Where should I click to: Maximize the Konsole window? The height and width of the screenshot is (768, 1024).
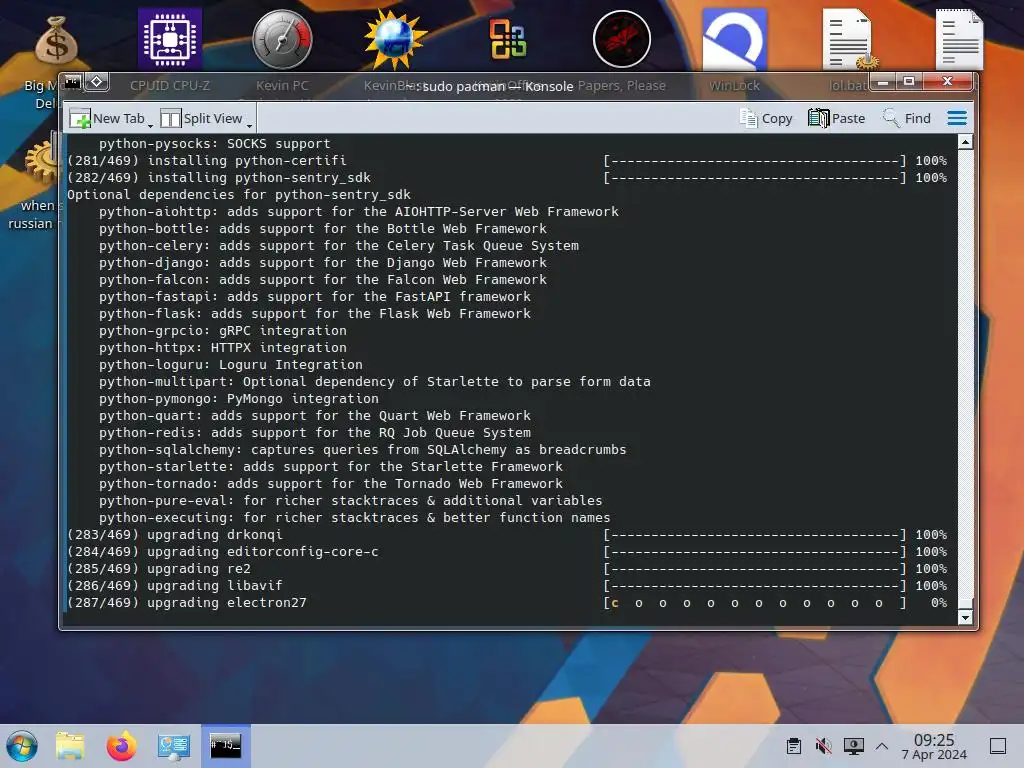coord(908,82)
